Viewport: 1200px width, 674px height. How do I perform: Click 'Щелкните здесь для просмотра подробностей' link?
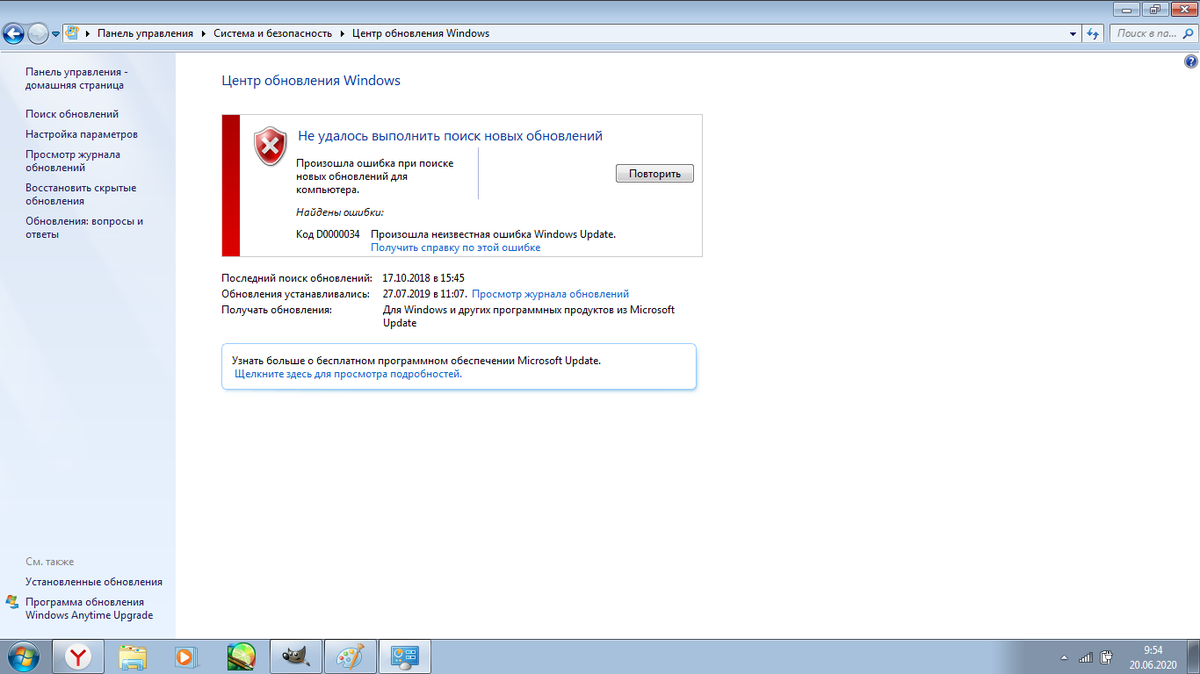click(x=348, y=373)
